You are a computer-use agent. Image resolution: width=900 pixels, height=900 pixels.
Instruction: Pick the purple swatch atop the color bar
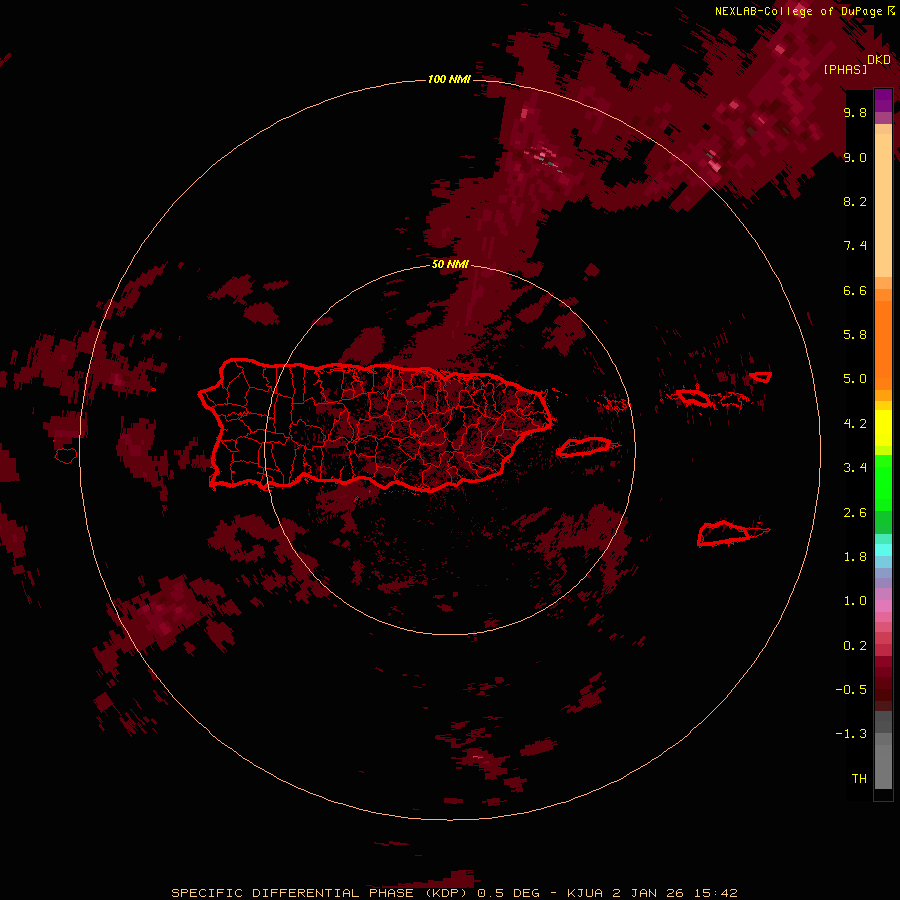point(883,100)
